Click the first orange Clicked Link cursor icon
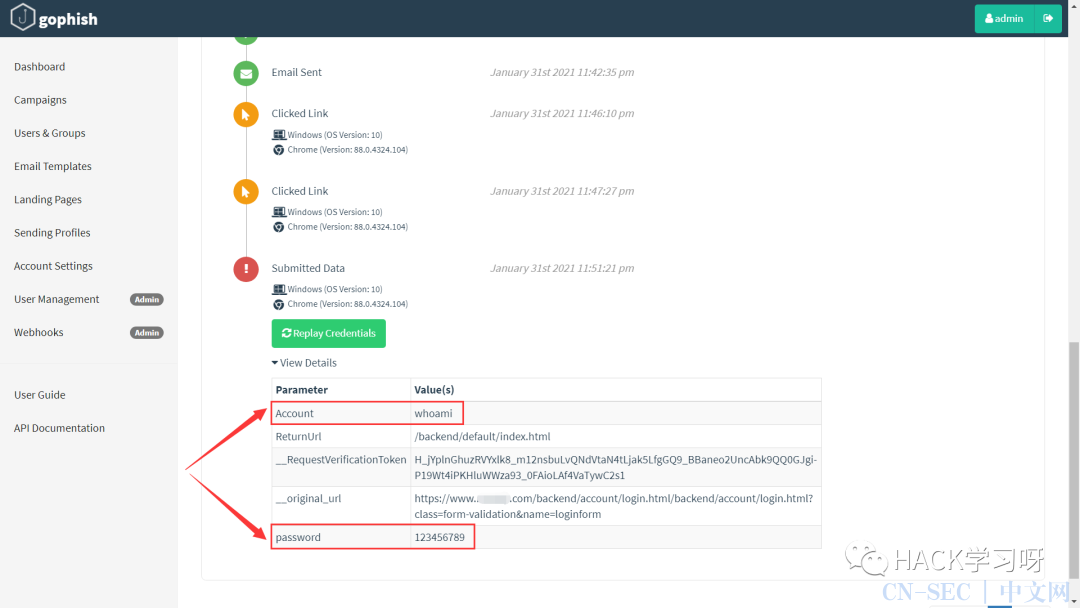Image resolution: width=1080 pixels, height=608 pixels. pos(245,115)
